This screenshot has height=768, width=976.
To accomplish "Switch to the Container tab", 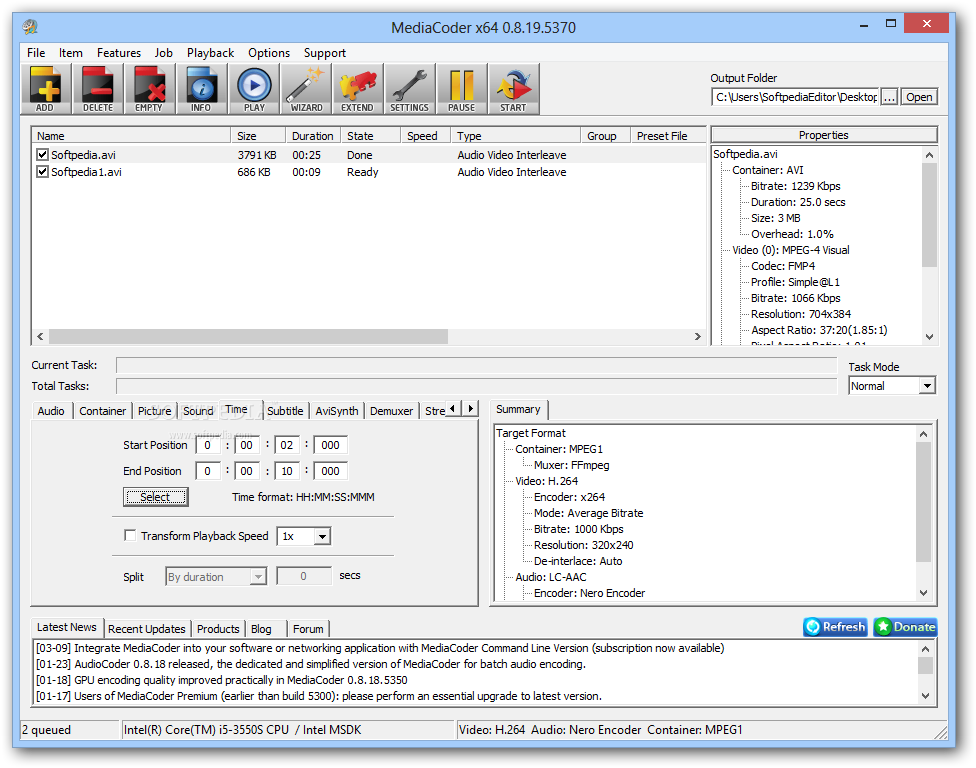I will click(103, 411).
